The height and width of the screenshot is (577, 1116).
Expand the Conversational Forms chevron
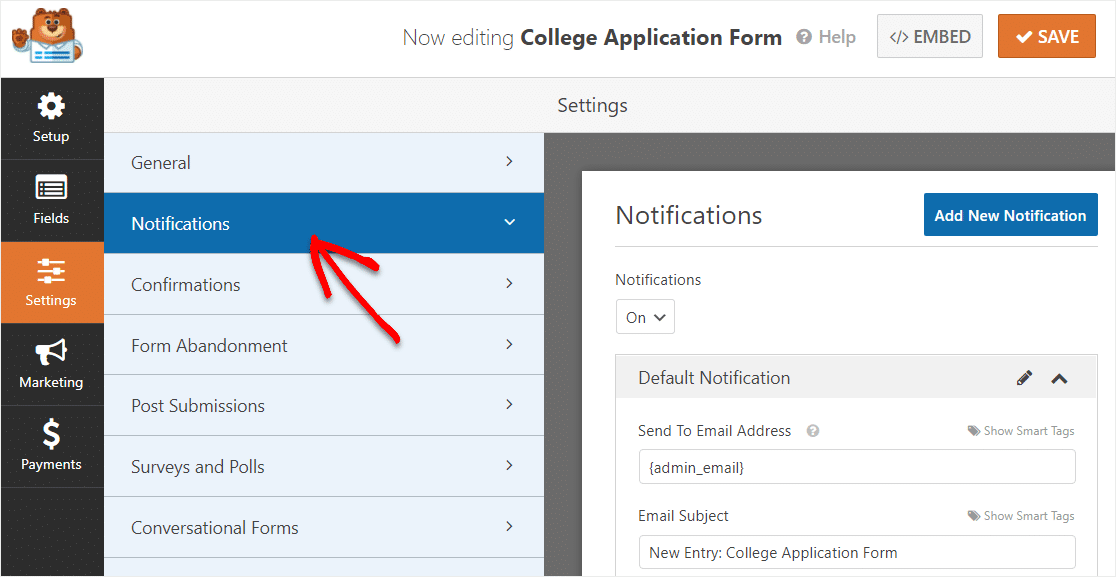pos(509,526)
